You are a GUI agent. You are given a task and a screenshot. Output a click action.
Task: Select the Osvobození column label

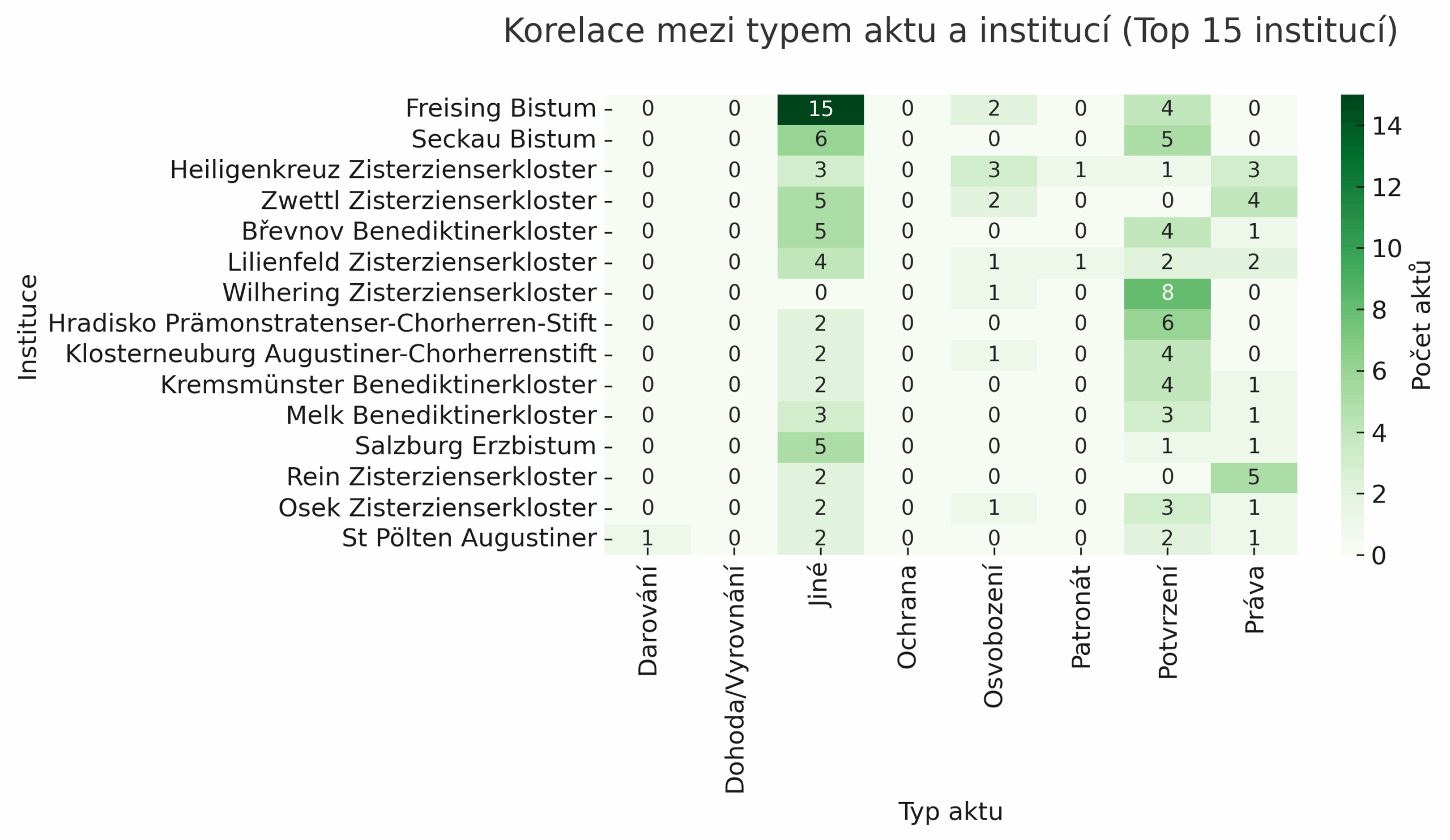pyautogui.click(x=993, y=636)
